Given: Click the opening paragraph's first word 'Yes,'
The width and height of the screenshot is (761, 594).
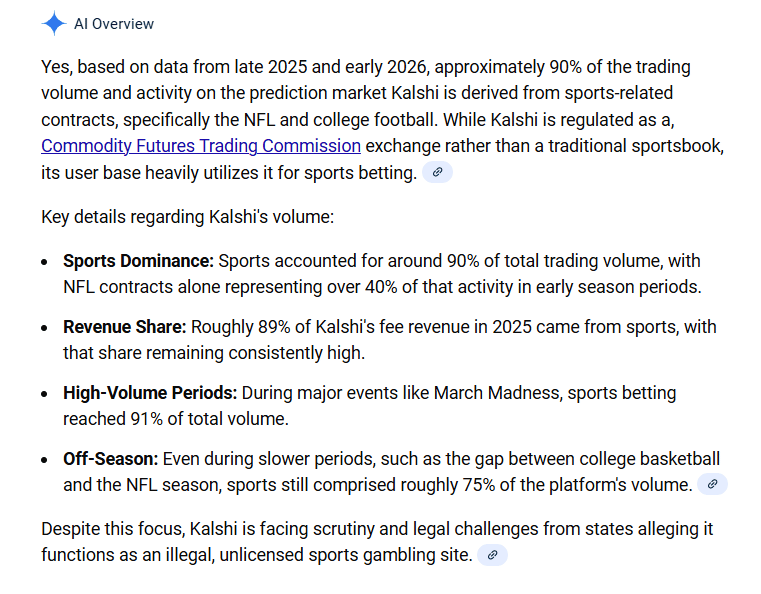Looking at the screenshot, I should pyautogui.click(x=57, y=68).
